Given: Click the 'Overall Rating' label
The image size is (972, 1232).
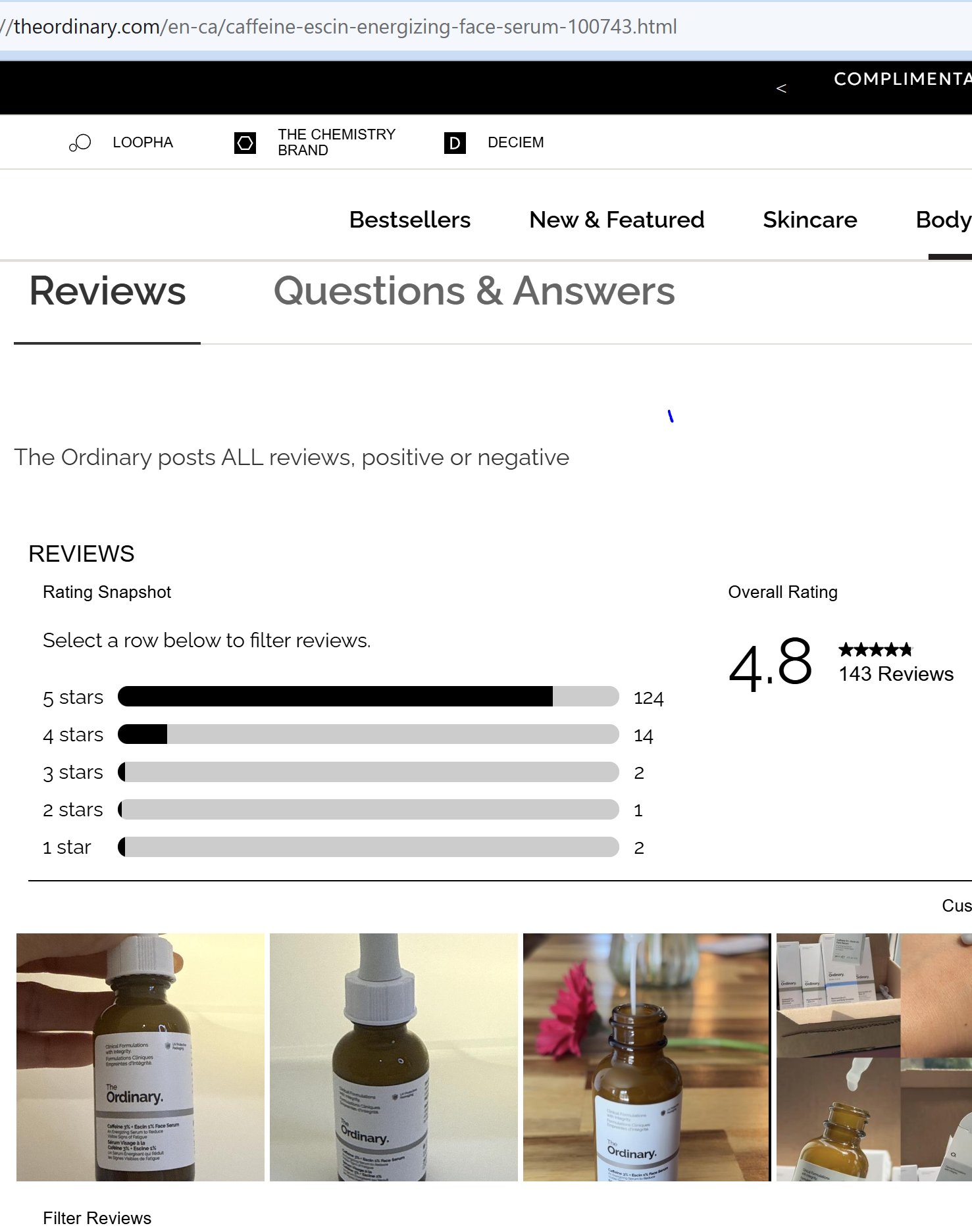Looking at the screenshot, I should tap(782, 592).
